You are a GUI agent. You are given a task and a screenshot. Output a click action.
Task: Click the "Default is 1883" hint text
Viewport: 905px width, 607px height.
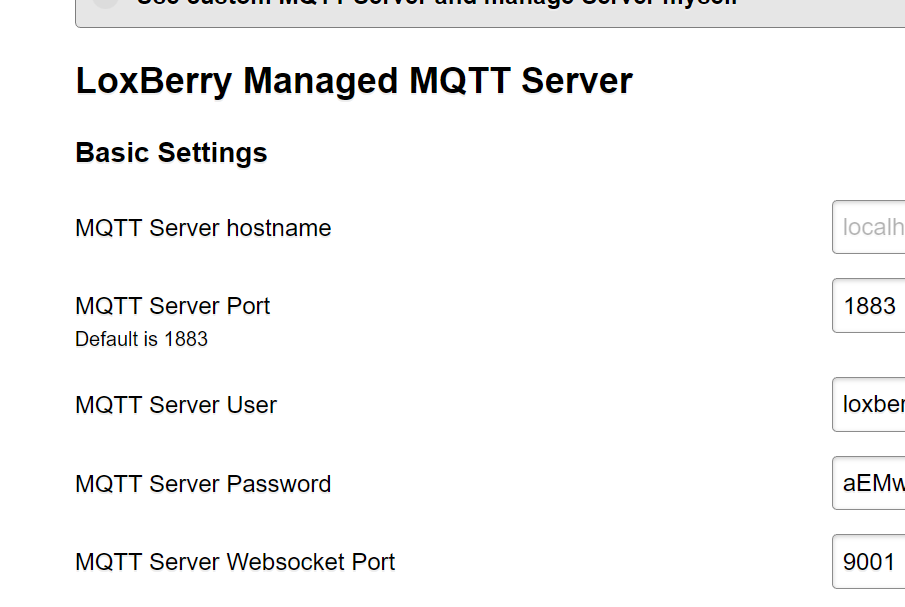pos(141,339)
